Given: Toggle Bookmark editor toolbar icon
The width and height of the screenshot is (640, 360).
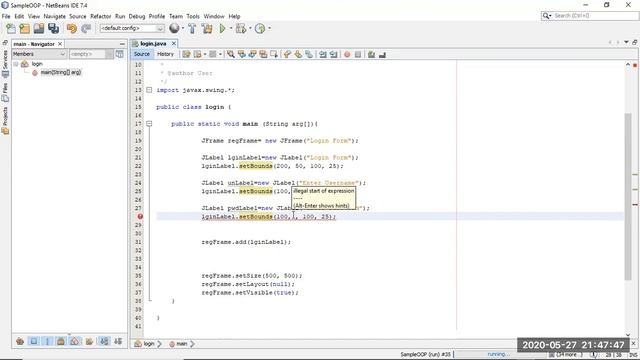Looking at the screenshot, I should coord(309,54).
